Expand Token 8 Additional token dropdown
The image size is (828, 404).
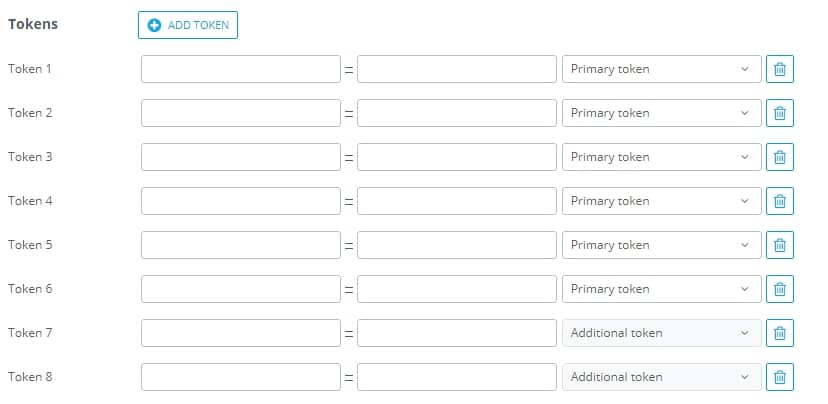[x=662, y=377]
